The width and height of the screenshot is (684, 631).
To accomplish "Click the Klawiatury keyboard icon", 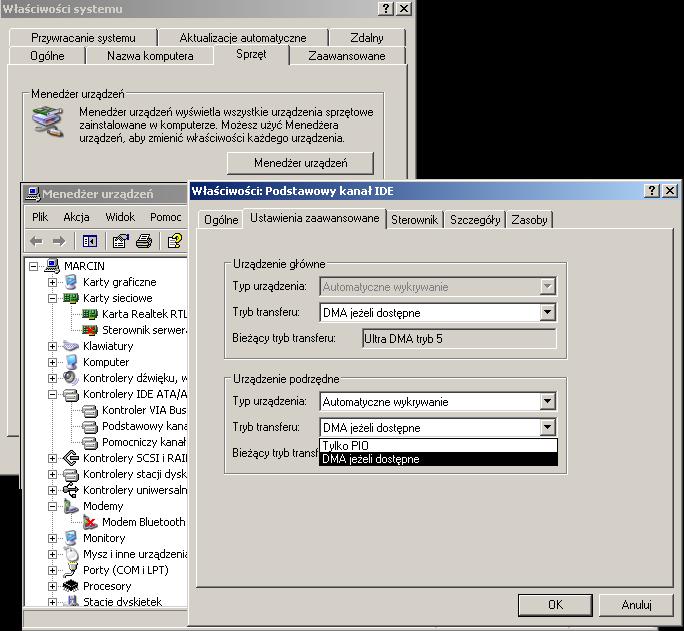I will coord(71,346).
